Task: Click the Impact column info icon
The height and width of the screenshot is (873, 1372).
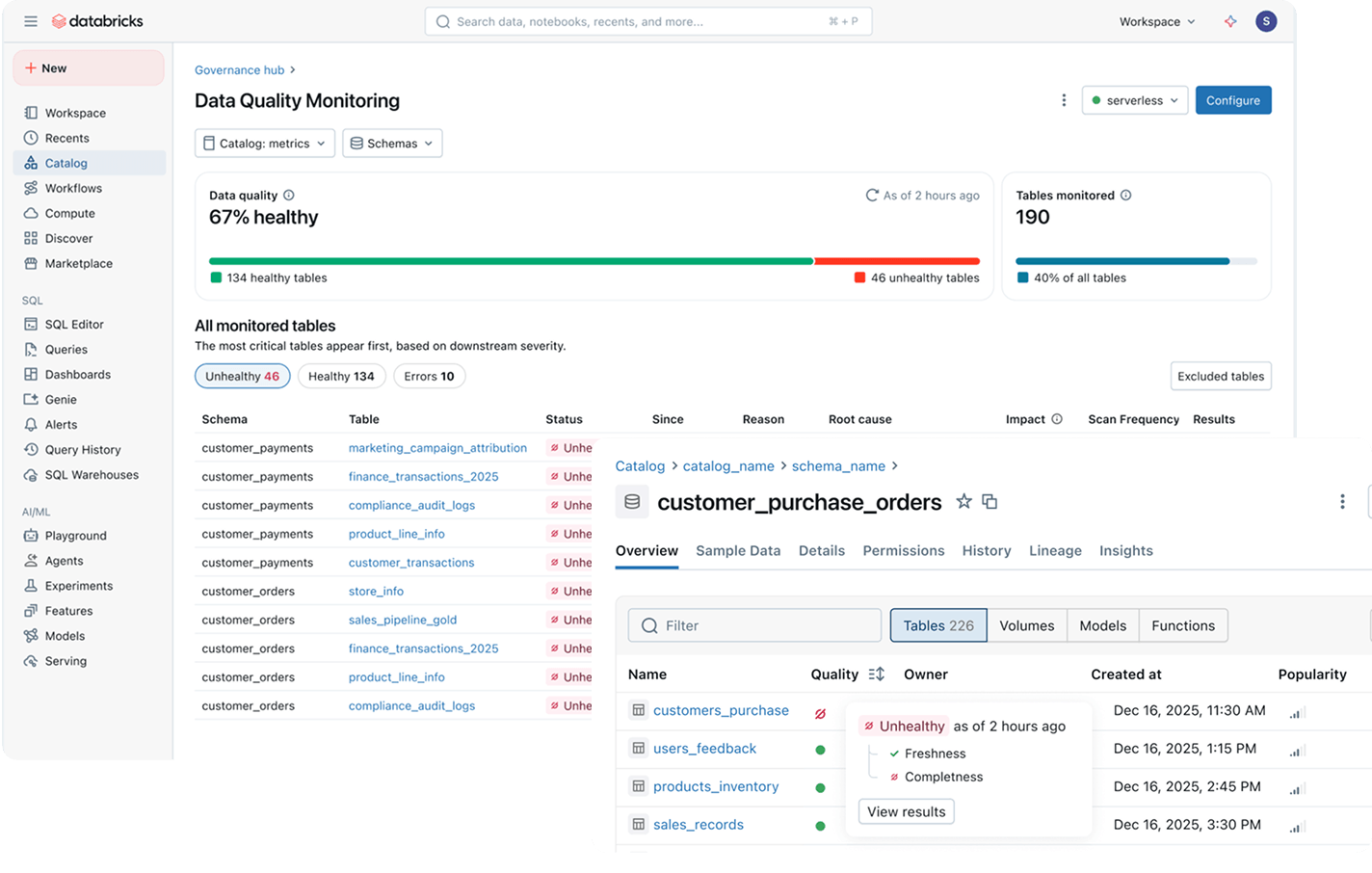Action: (x=1057, y=419)
